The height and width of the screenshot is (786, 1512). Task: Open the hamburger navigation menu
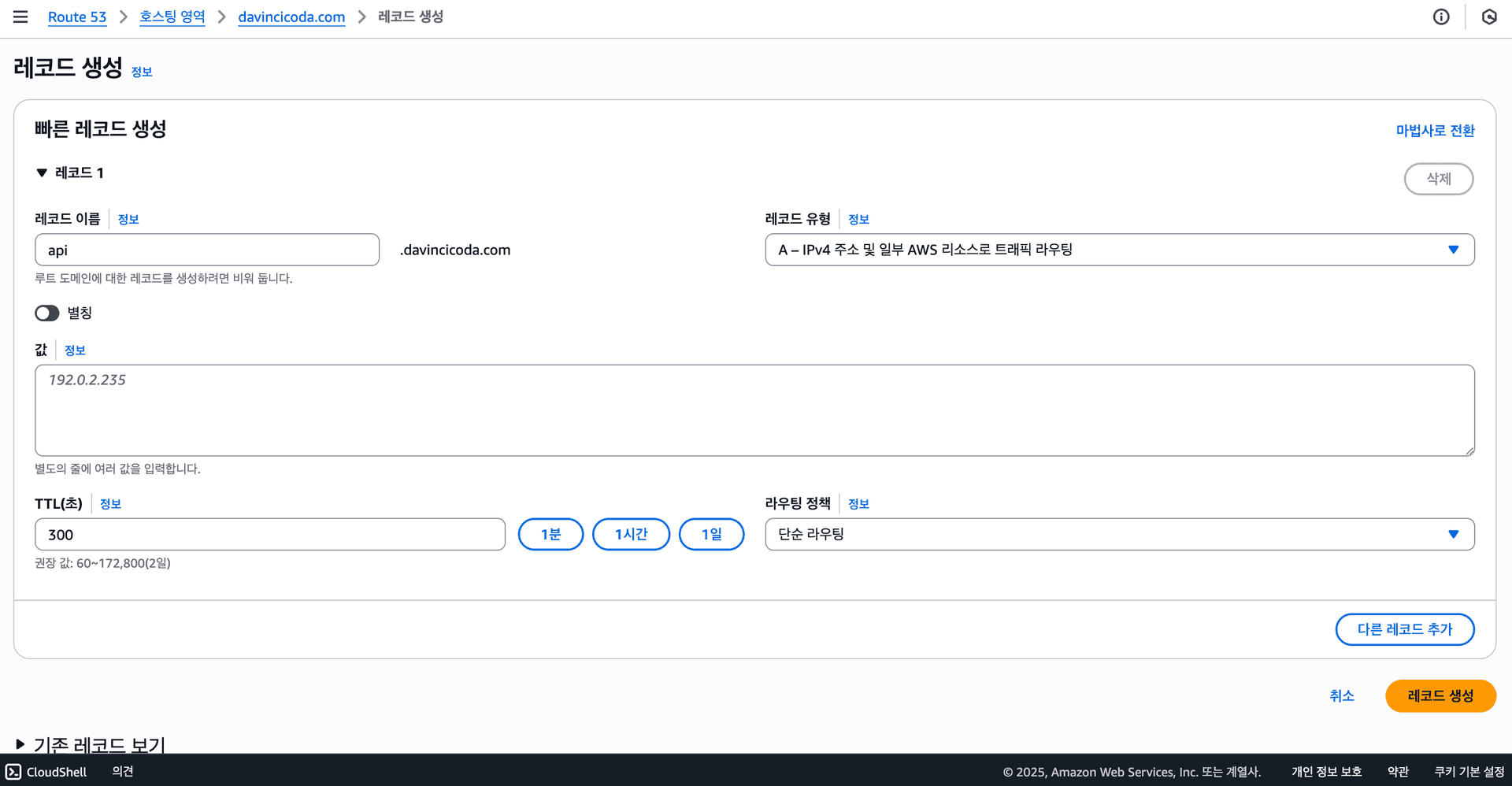click(x=20, y=17)
